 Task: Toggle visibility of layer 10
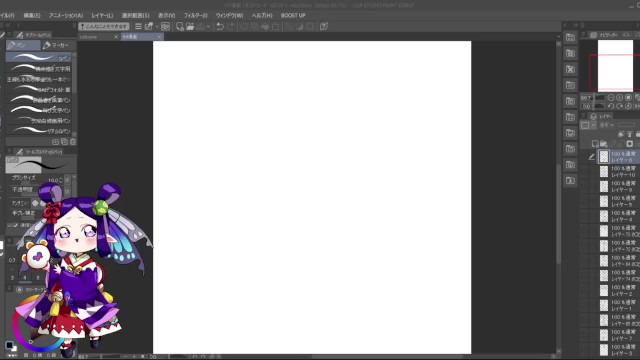(584, 171)
